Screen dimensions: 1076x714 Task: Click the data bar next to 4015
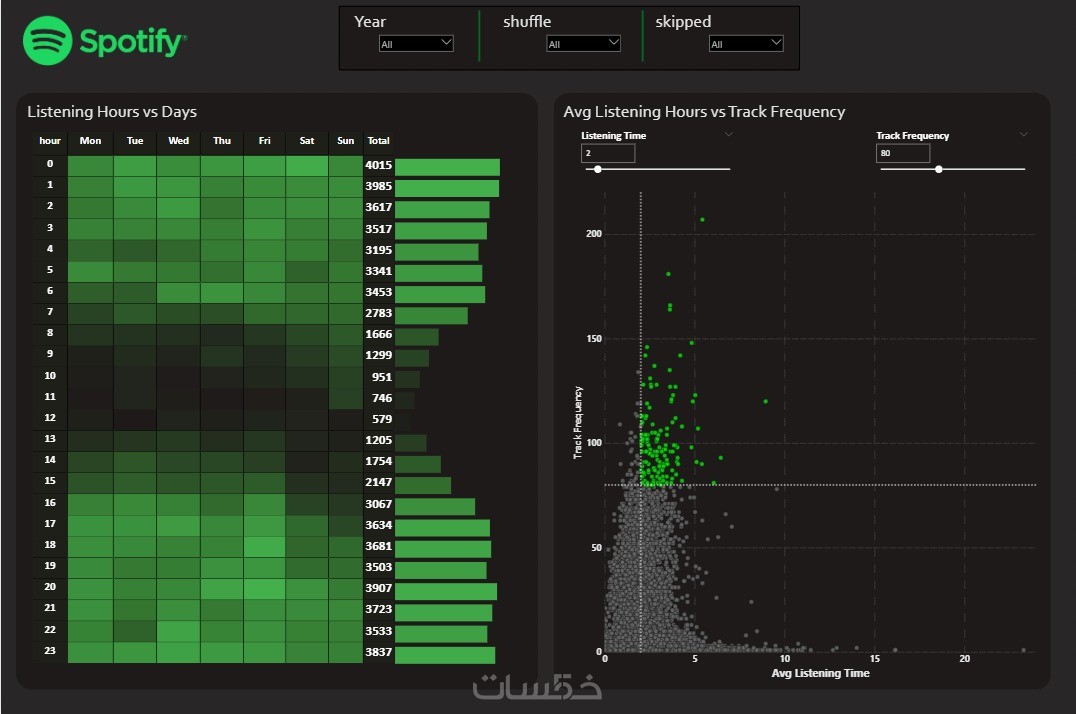coord(447,167)
